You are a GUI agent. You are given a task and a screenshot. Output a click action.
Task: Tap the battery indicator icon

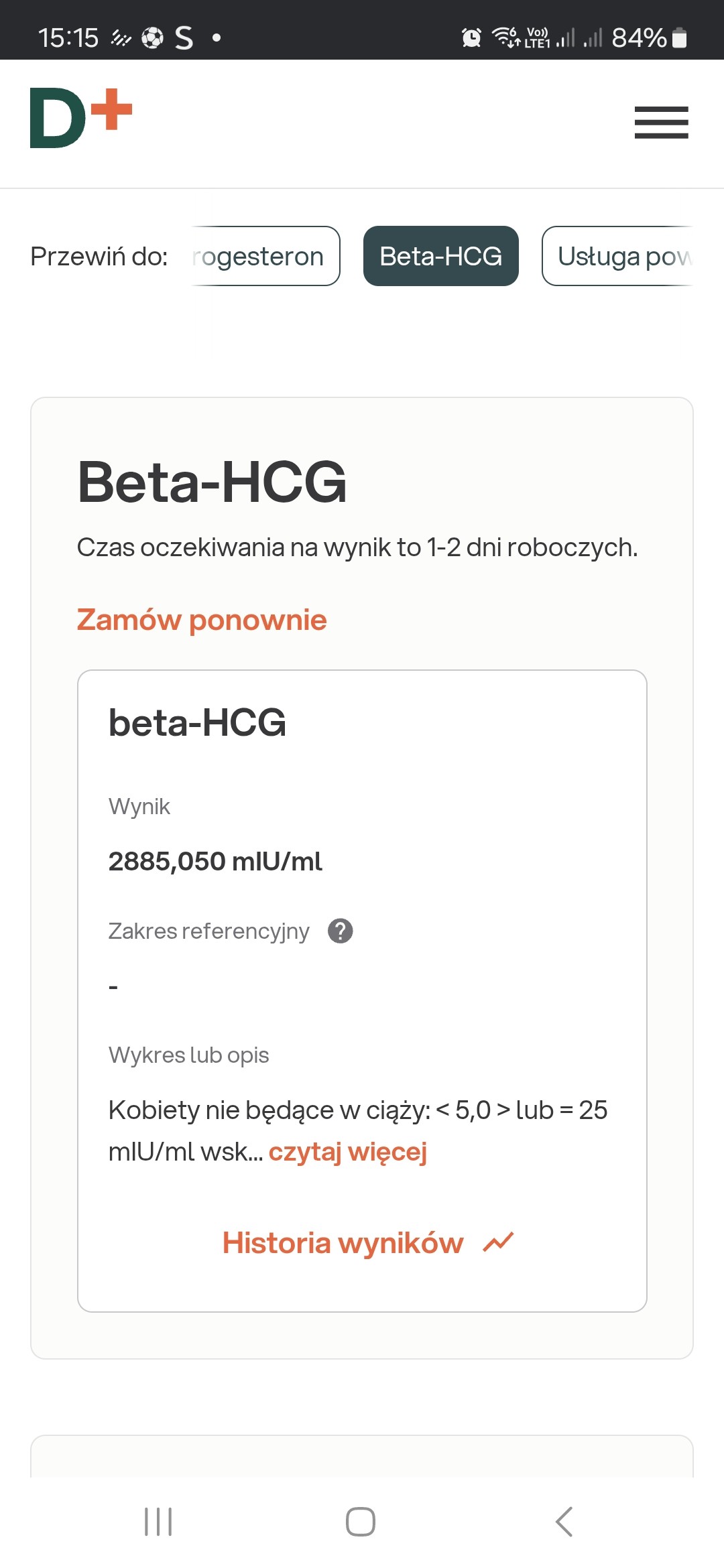pos(679,38)
